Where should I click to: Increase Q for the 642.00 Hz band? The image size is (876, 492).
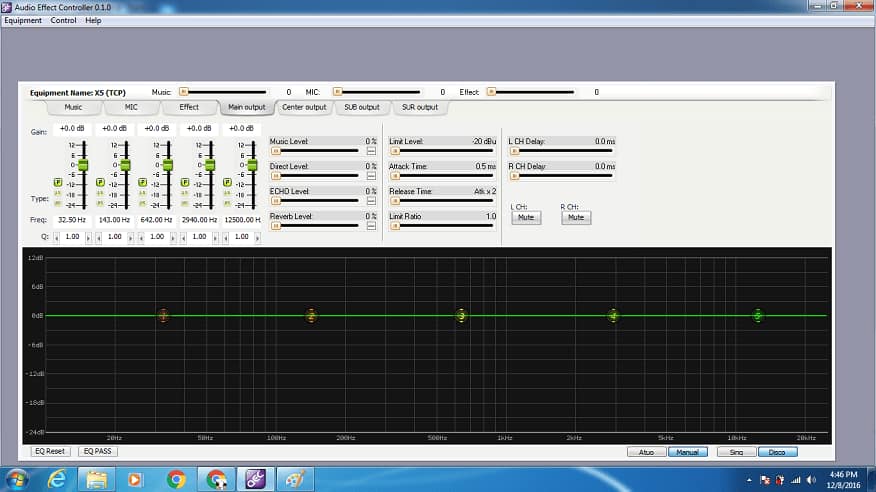tap(173, 238)
